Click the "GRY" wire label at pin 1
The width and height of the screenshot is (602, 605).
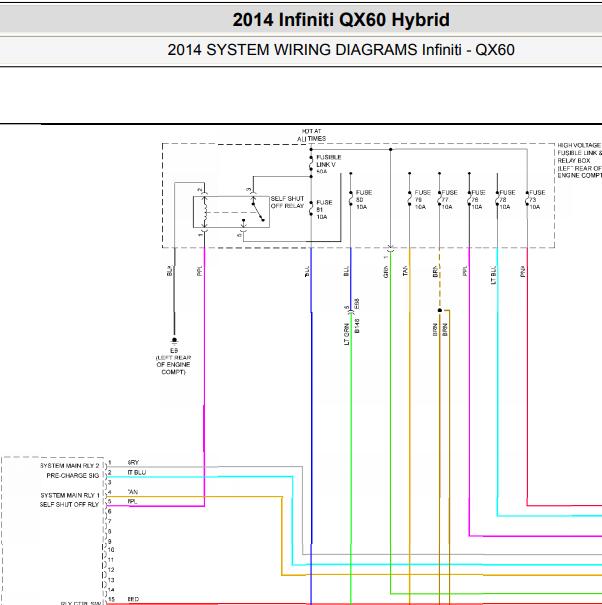click(x=133, y=462)
